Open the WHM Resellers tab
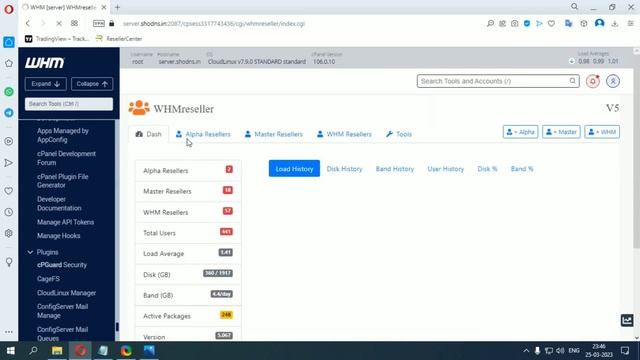640x360 pixels. (344, 134)
